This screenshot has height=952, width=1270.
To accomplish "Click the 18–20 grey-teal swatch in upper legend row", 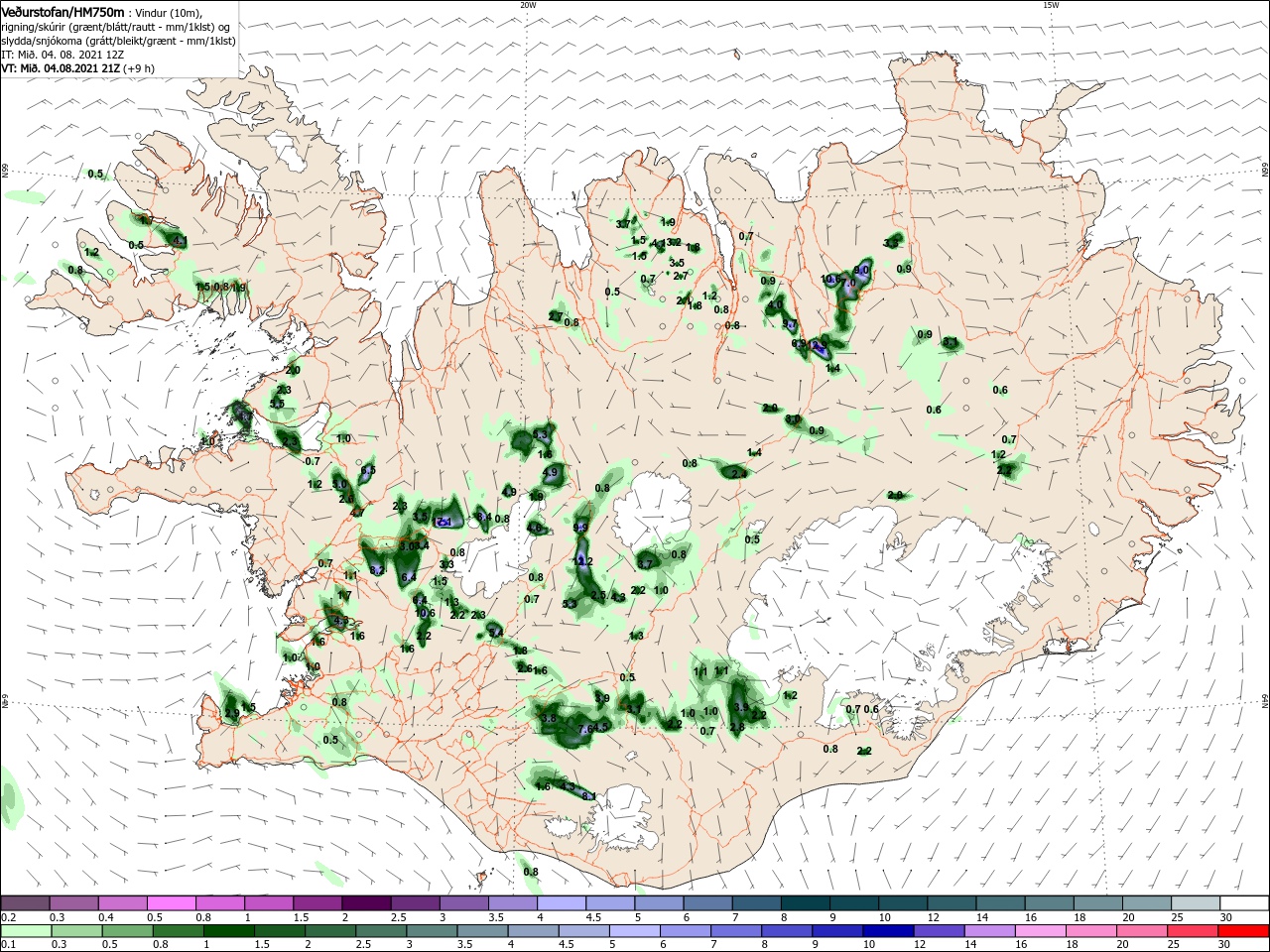I will [x=1095, y=902].
